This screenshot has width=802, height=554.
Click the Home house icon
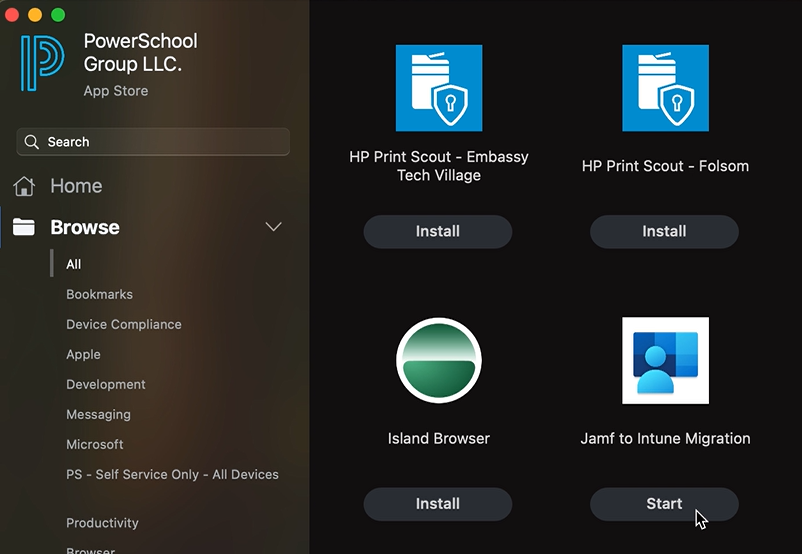click(x=24, y=186)
